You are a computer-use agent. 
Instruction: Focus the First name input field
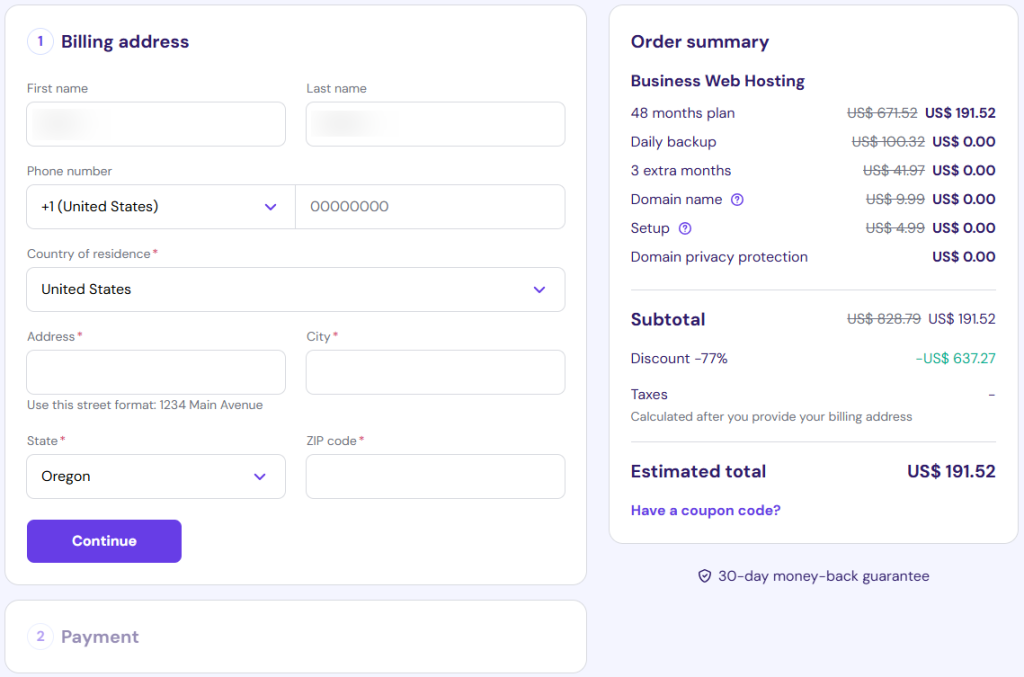click(x=156, y=124)
